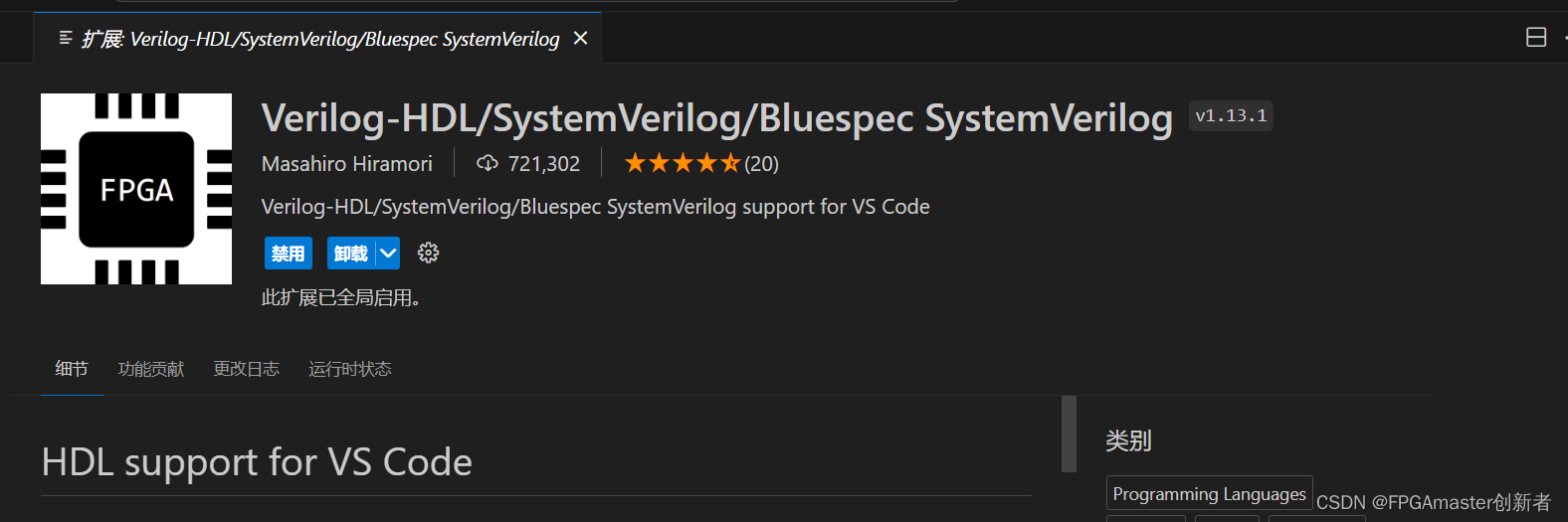The width and height of the screenshot is (1568, 522).
Task: Switch to the 运行时状态 tab
Action: click(x=350, y=369)
